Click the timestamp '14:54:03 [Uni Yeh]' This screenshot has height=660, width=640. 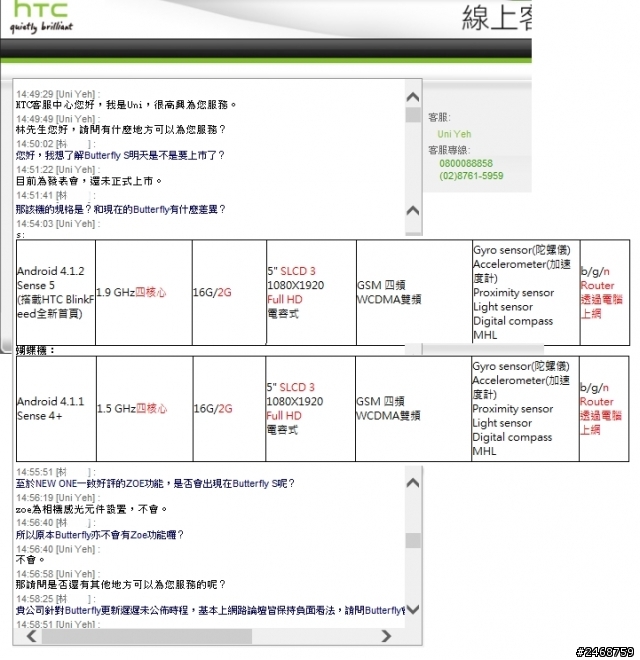click(58, 224)
